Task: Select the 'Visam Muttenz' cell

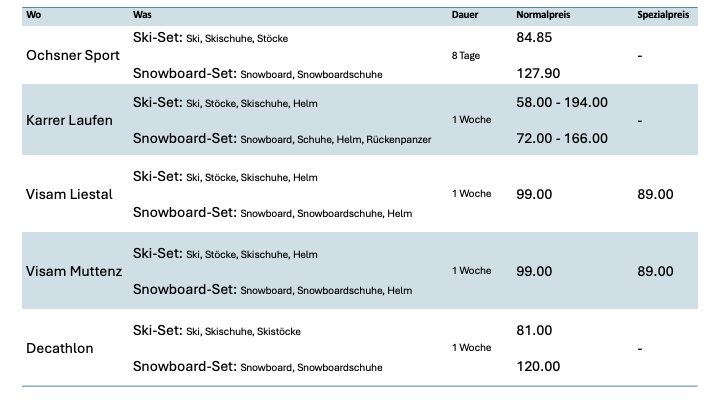Action: 73,271
